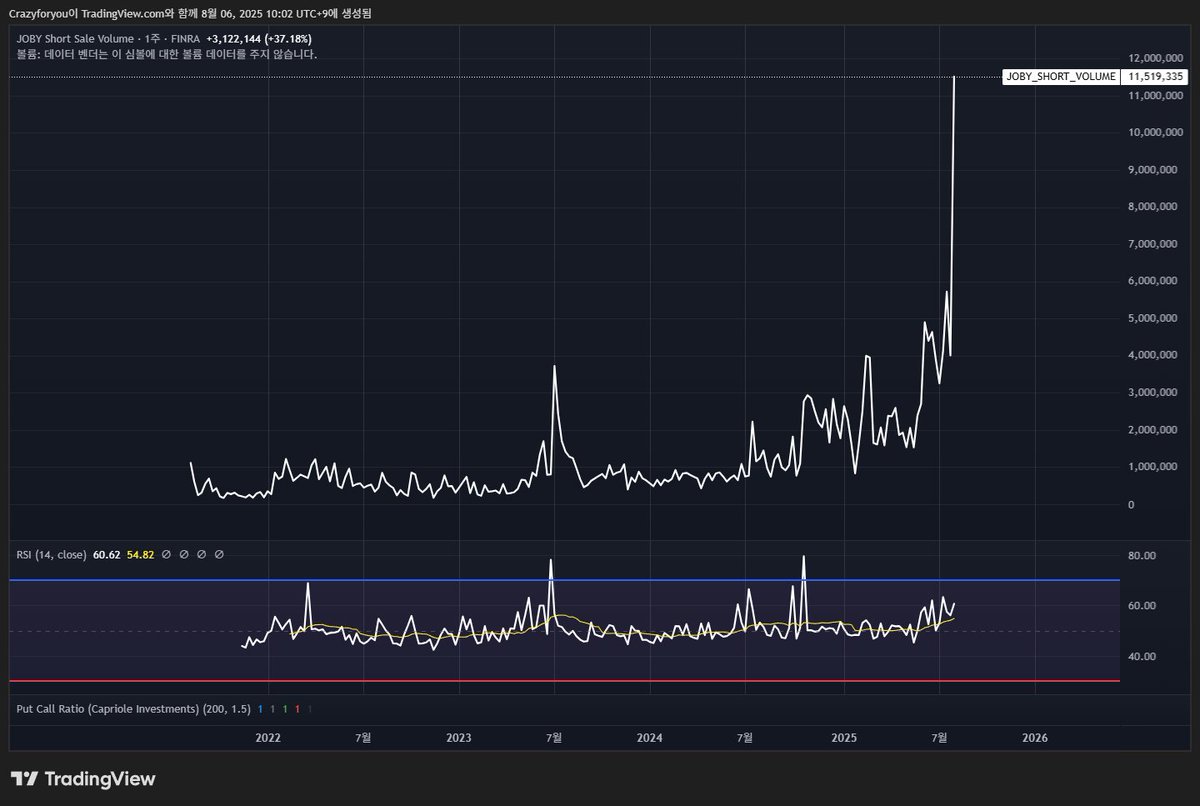Click the 2025 label on time axis

tap(844, 738)
